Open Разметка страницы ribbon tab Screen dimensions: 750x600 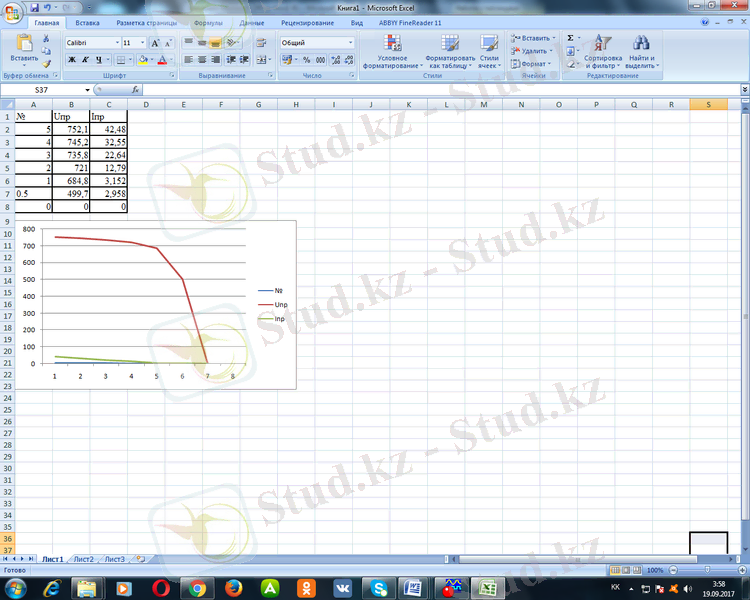coord(146,23)
